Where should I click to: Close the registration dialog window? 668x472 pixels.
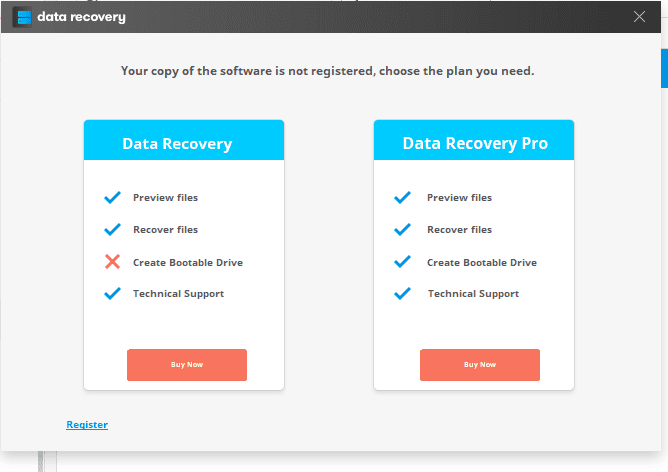tap(640, 16)
